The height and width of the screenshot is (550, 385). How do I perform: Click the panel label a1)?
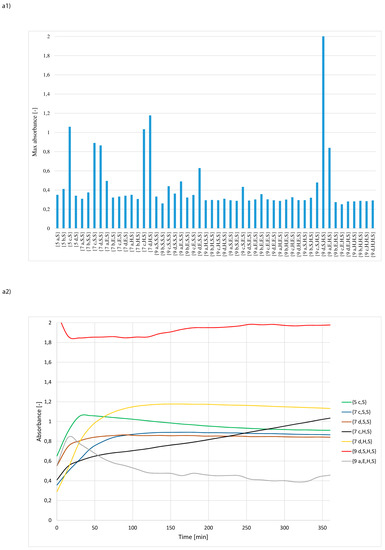click(x=6, y=5)
